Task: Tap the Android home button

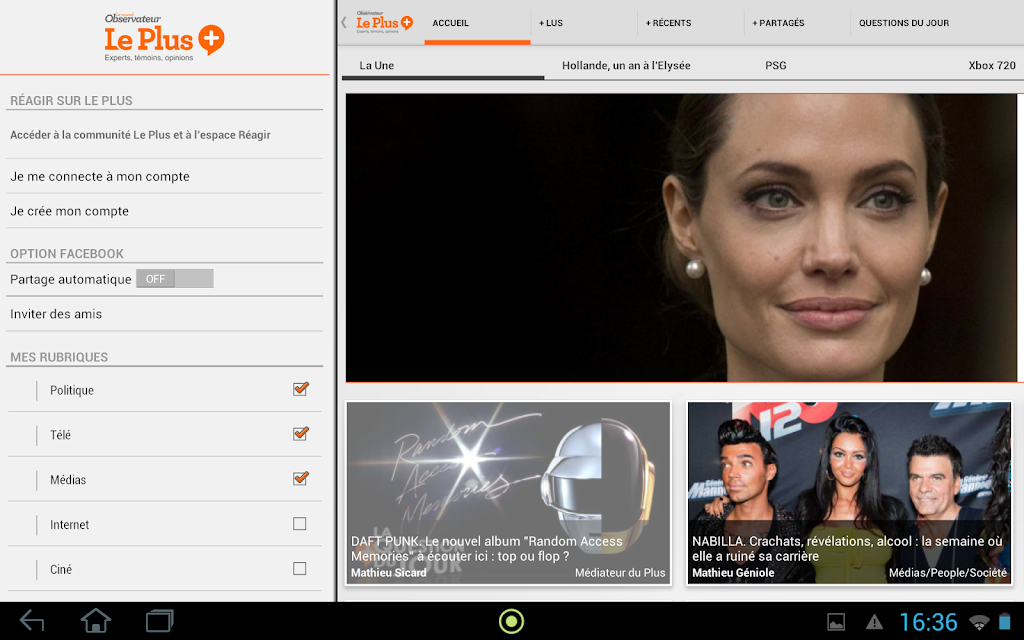Action: tap(95, 620)
